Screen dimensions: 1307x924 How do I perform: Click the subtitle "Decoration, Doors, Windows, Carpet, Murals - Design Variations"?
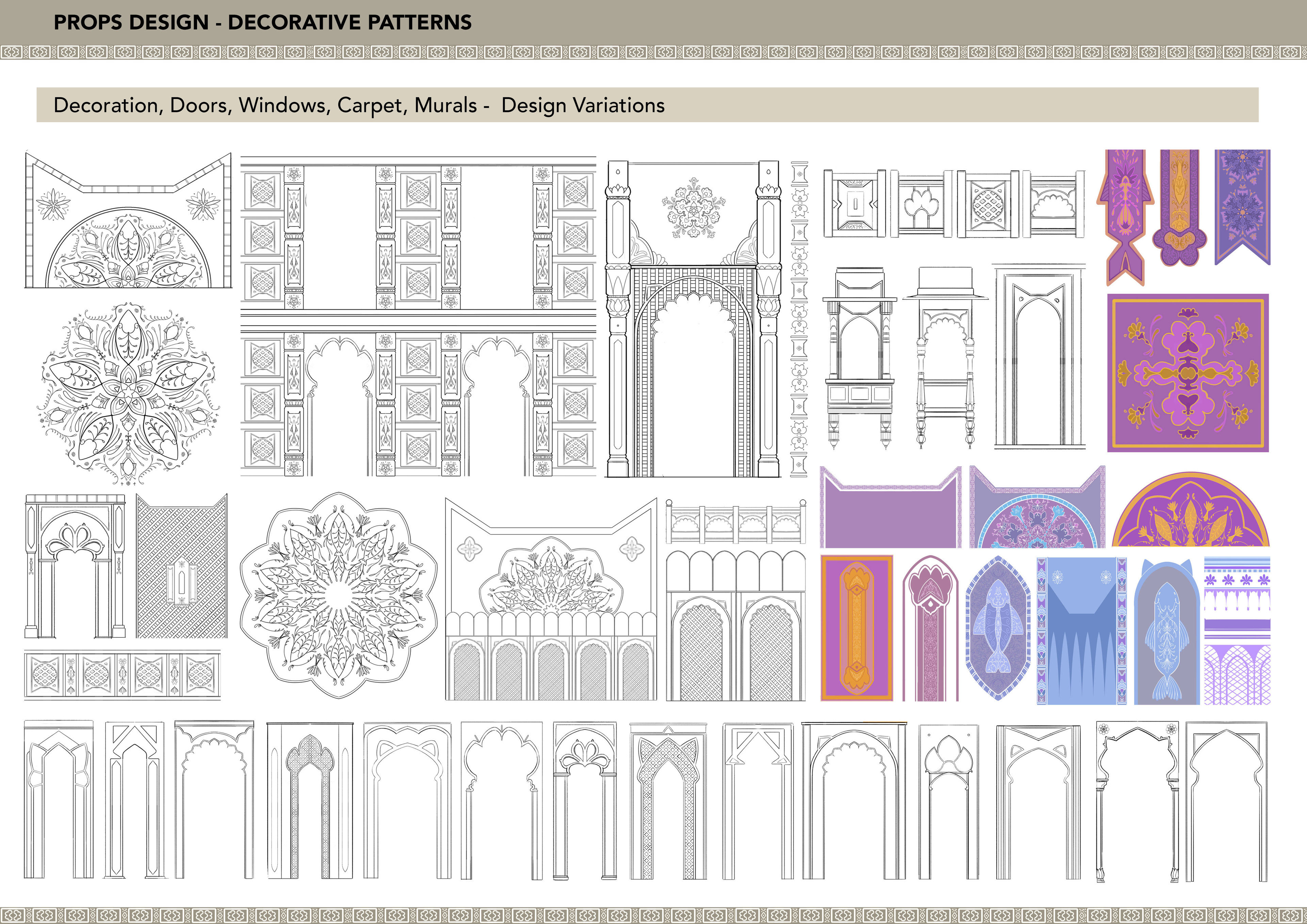coord(359,105)
